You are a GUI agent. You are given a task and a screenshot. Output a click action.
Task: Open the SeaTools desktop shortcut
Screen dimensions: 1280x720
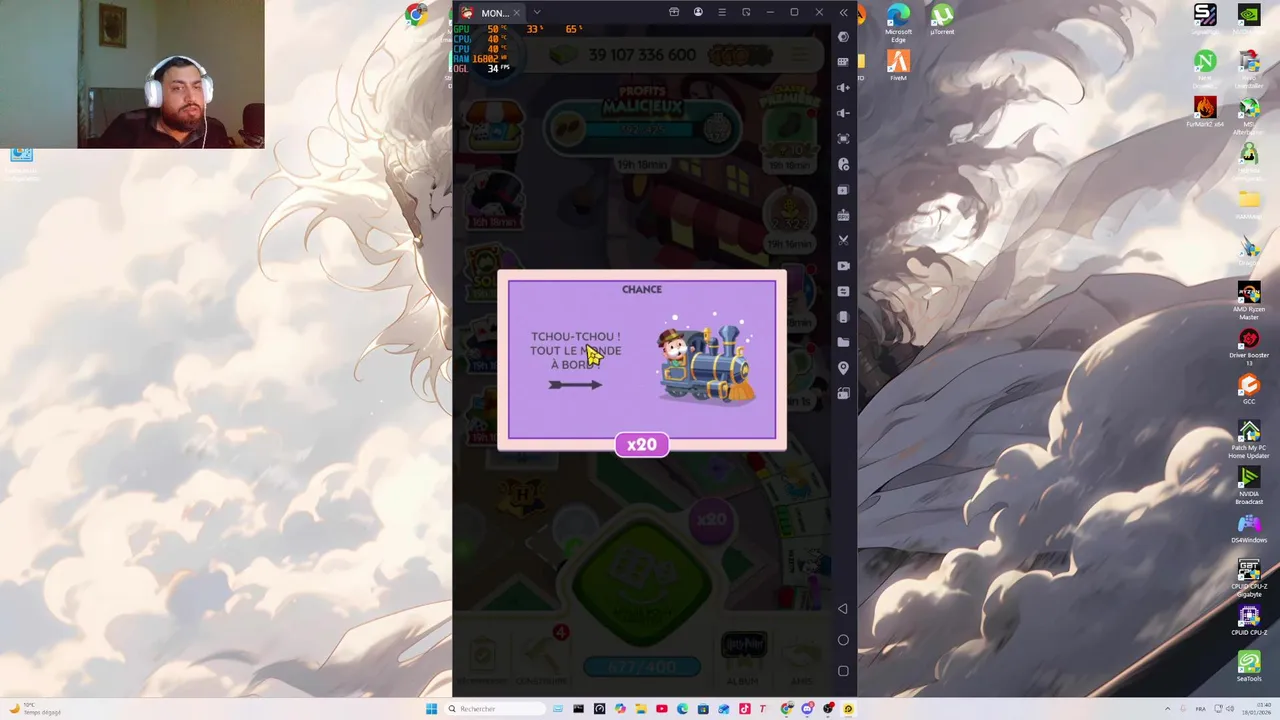[x=1249, y=666]
